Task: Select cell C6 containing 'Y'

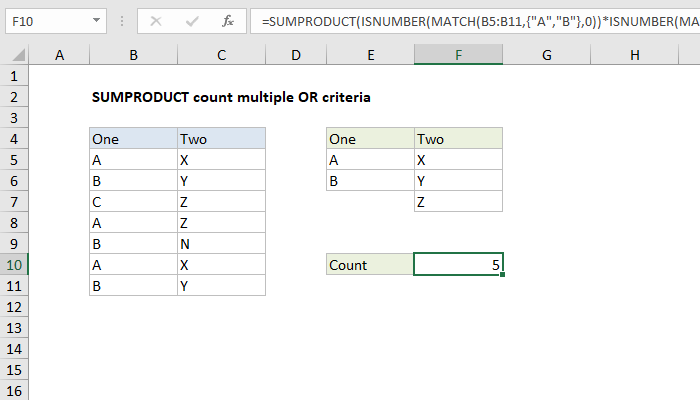Action: click(x=221, y=181)
